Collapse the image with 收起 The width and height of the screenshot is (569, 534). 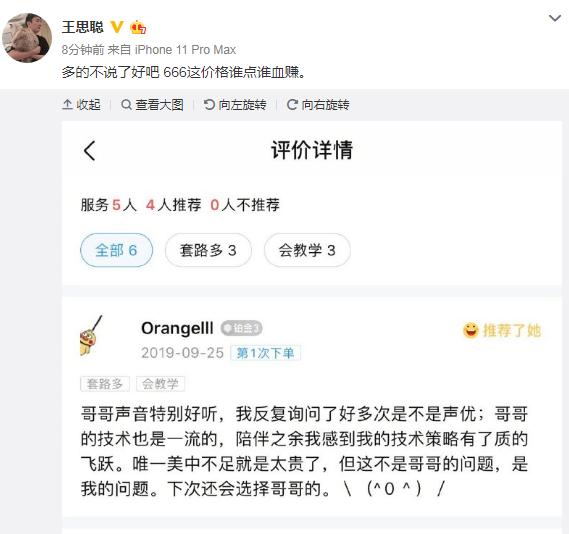point(82,105)
